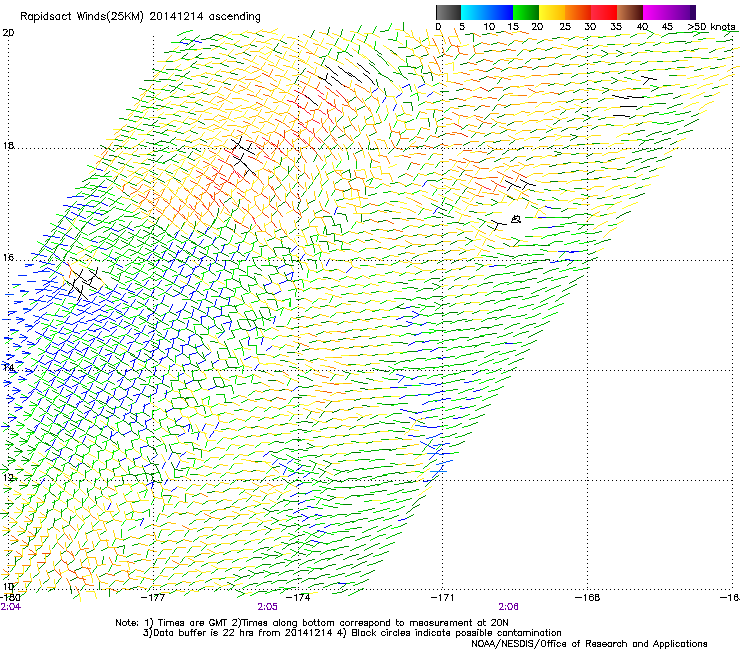This screenshot has height=650, width=740.
Task: Click the chart title 'Rapidsact Winds(25KM) 20141214 ascending'
Action: pyautogui.click(x=140, y=17)
